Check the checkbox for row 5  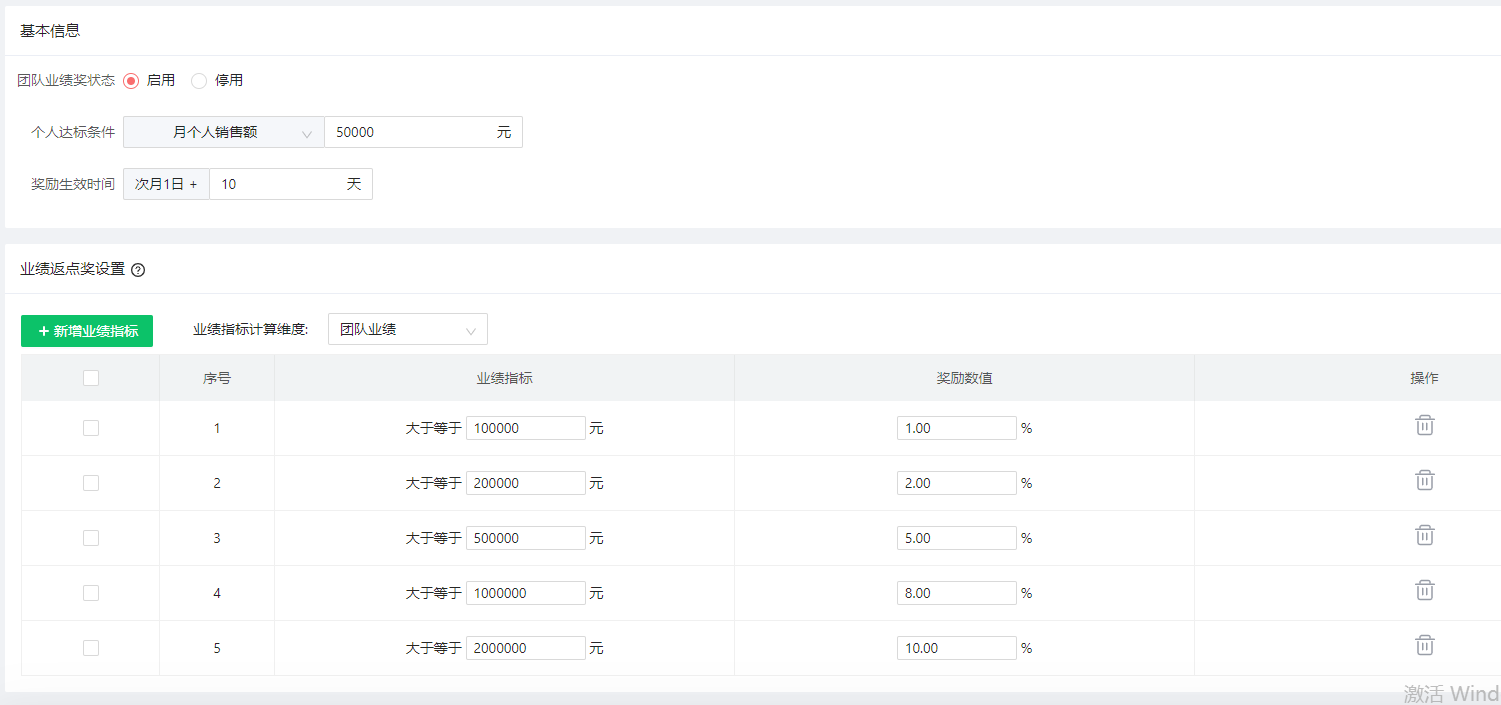click(91, 648)
